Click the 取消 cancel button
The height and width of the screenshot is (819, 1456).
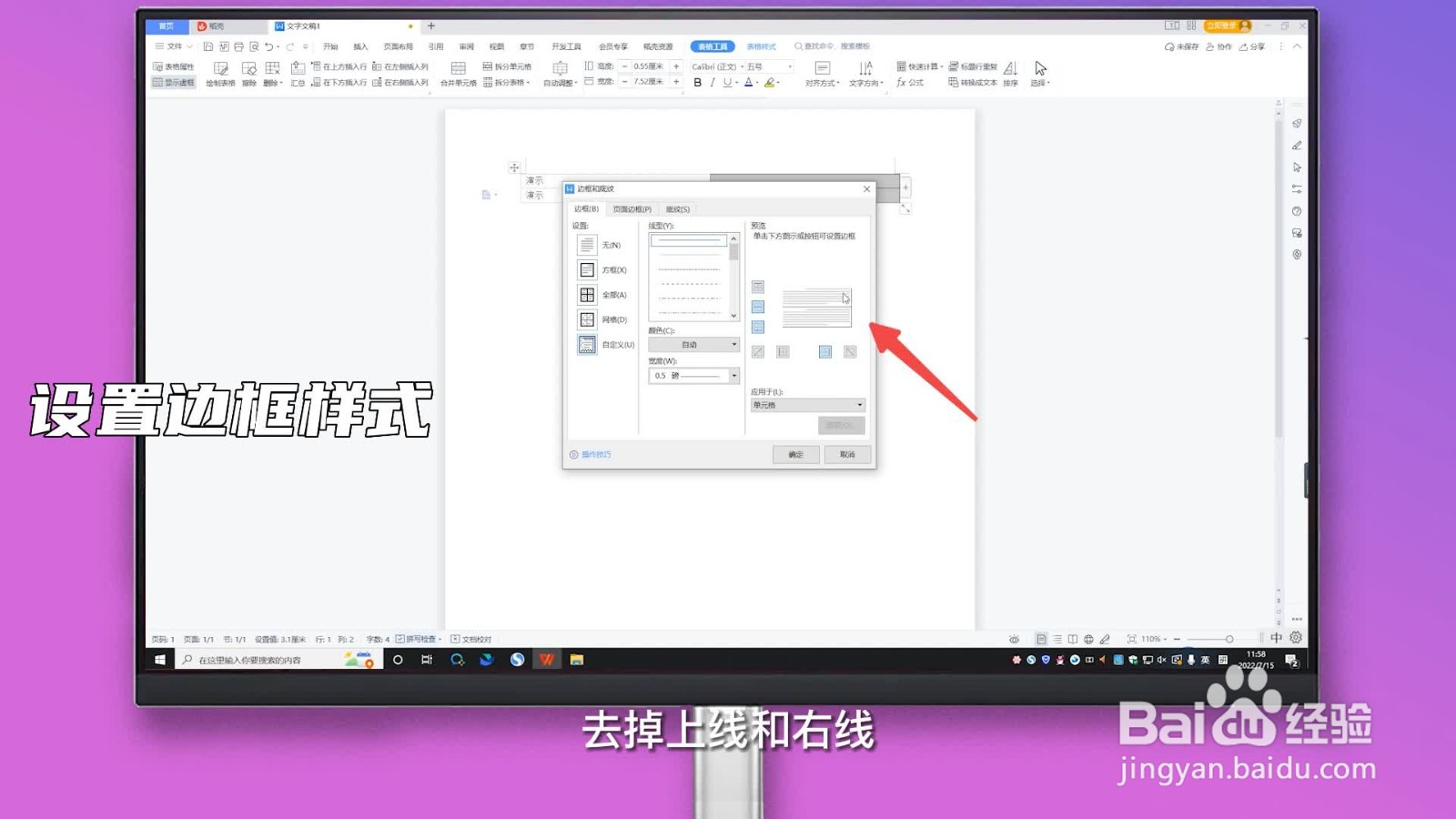pyautogui.click(x=847, y=454)
